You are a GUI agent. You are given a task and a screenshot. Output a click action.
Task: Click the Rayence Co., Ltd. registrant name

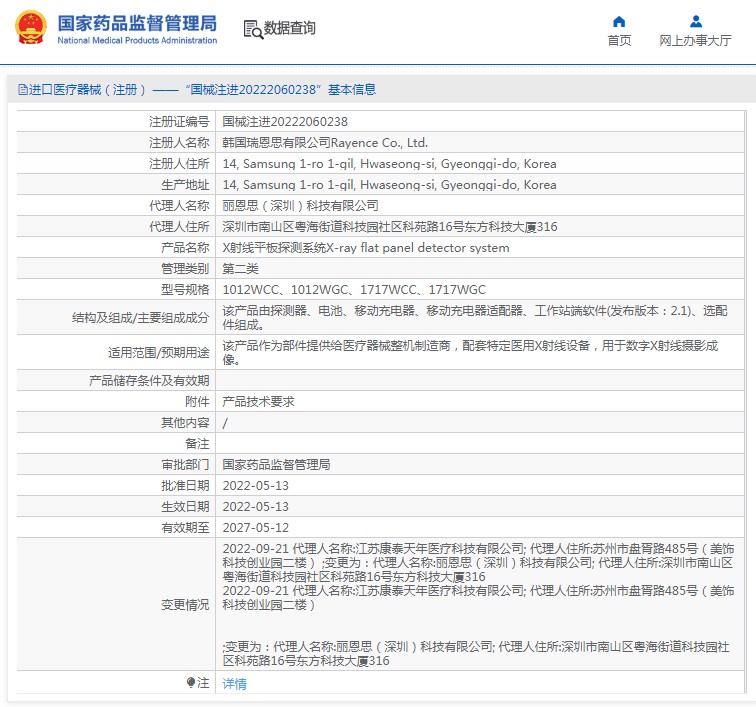coord(324,143)
